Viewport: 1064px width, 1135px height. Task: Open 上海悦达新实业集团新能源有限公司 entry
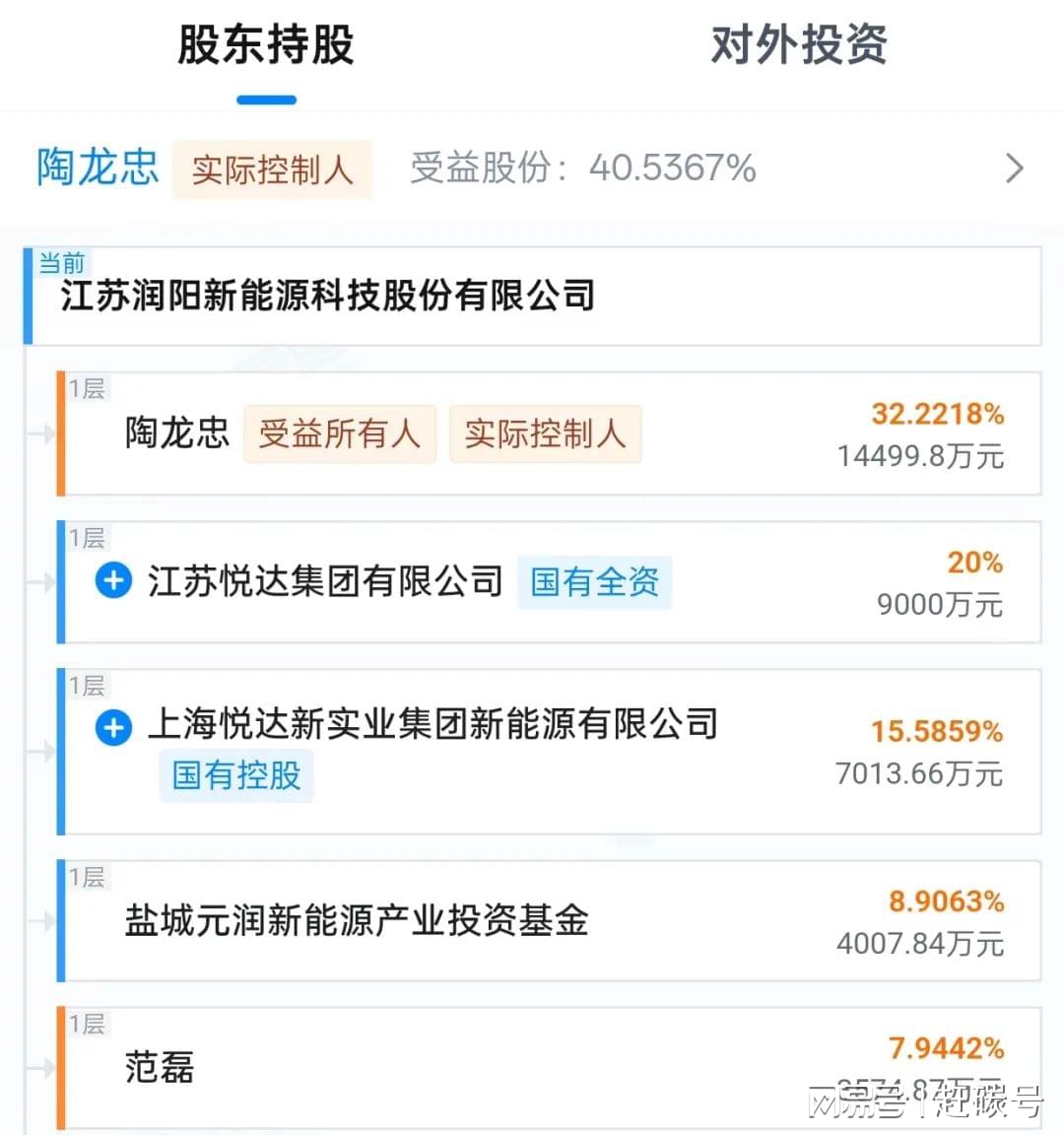pos(432,723)
